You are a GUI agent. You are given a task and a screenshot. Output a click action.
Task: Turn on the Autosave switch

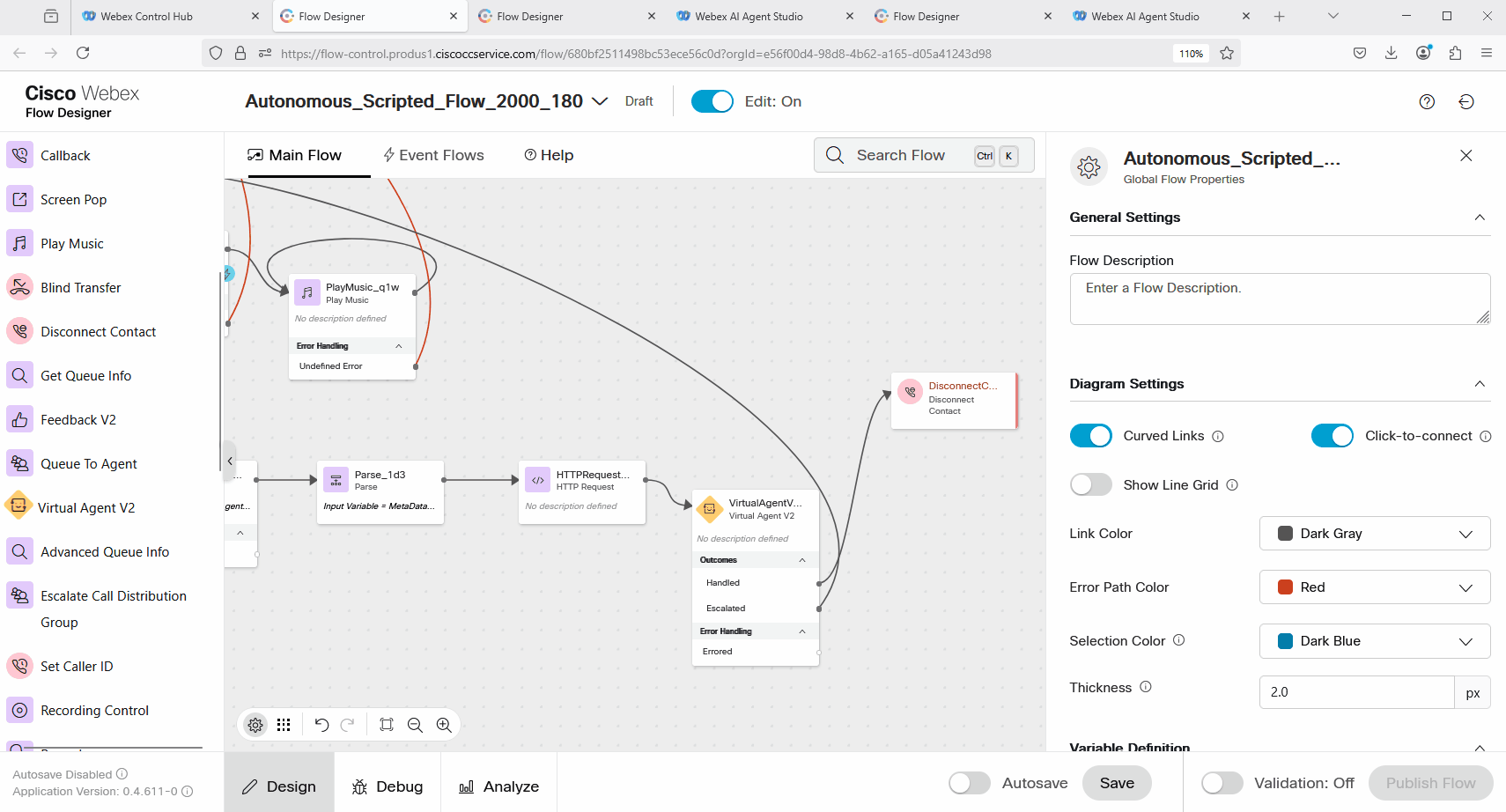point(969,783)
